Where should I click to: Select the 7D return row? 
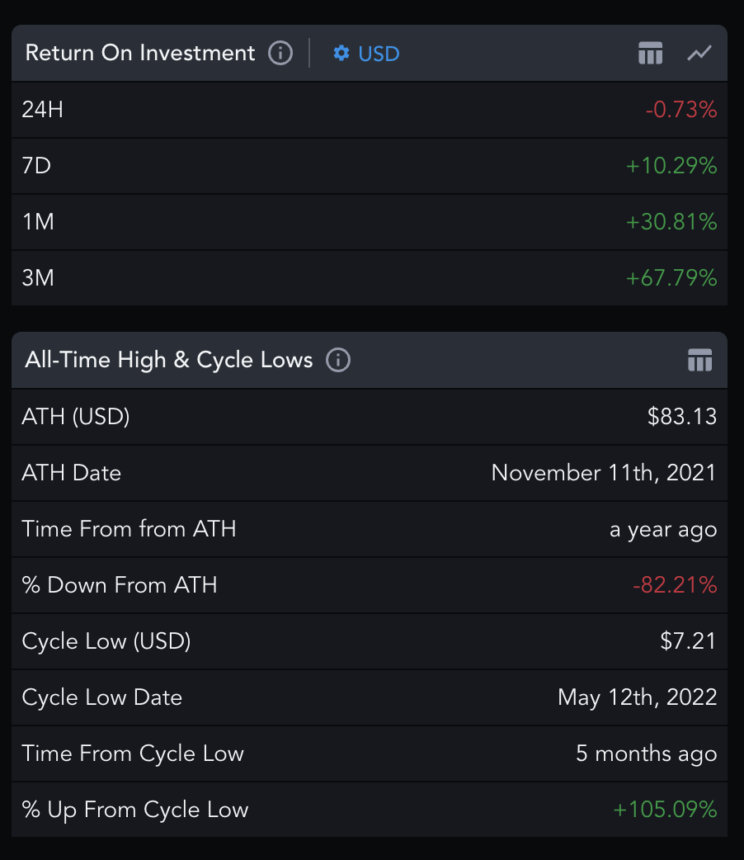[x=369, y=166]
